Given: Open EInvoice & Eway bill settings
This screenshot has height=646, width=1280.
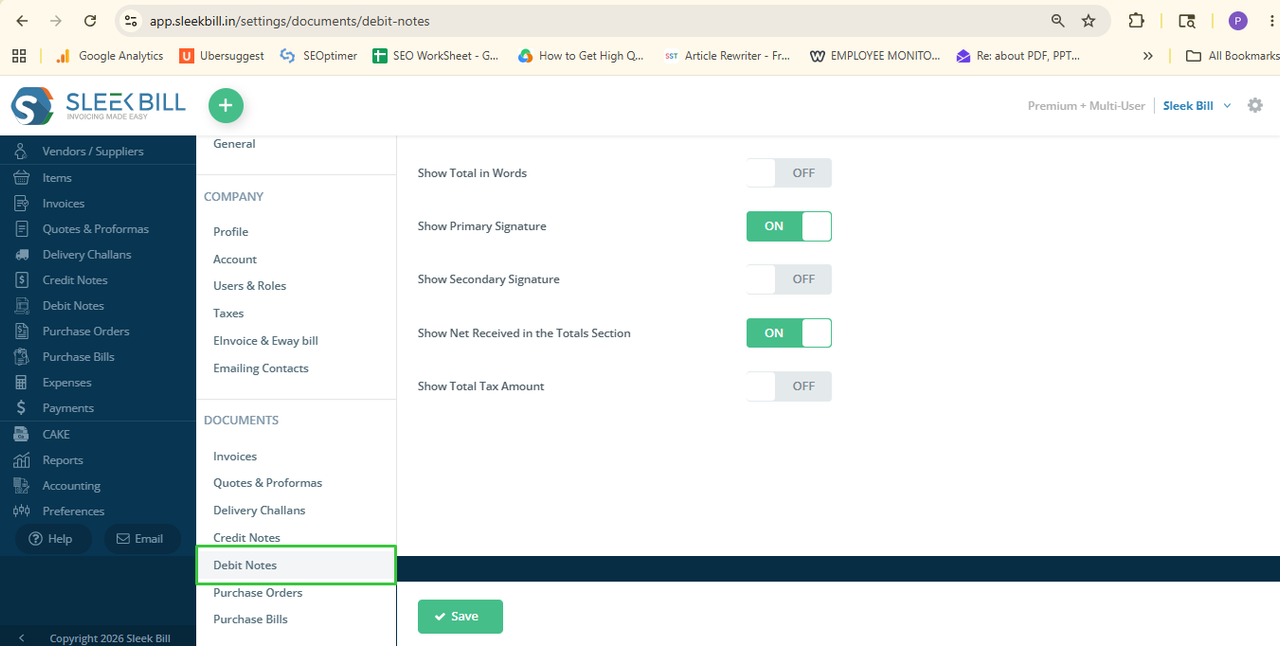Looking at the screenshot, I should pyautogui.click(x=266, y=341).
